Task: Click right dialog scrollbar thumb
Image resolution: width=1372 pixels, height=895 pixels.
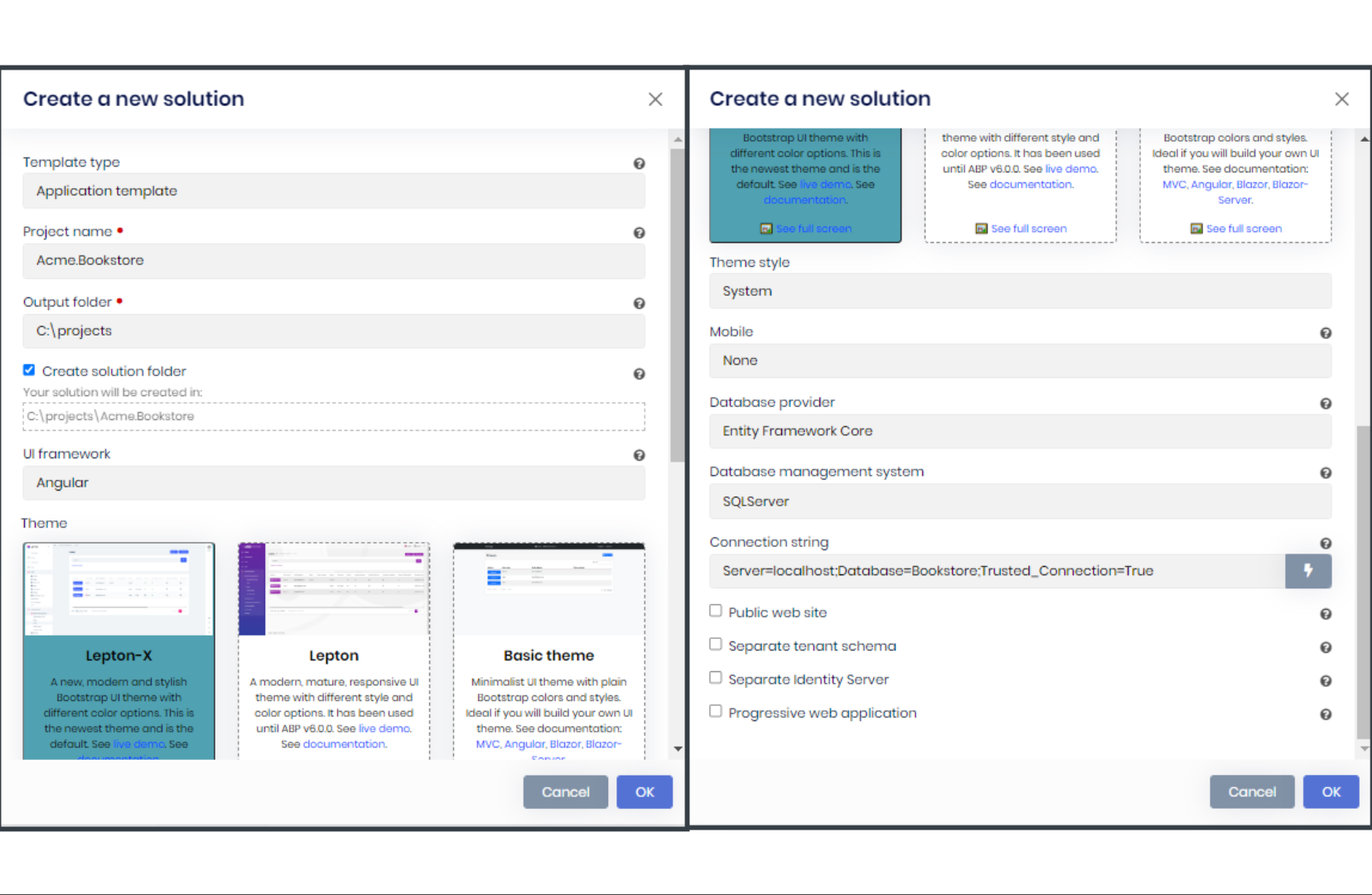Action: [1364, 582]
